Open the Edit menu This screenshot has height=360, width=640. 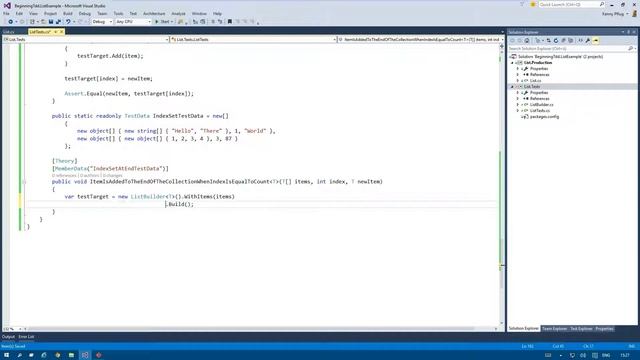[x=19, y=13]
